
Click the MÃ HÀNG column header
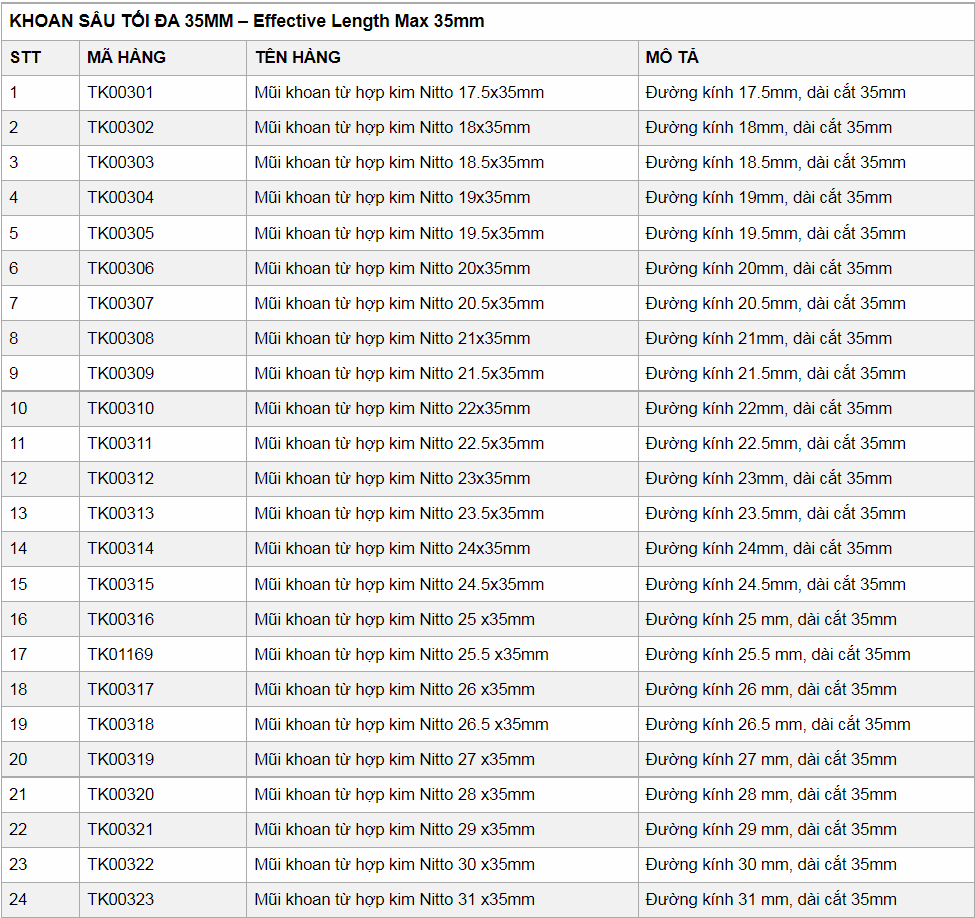click(126, 57)
